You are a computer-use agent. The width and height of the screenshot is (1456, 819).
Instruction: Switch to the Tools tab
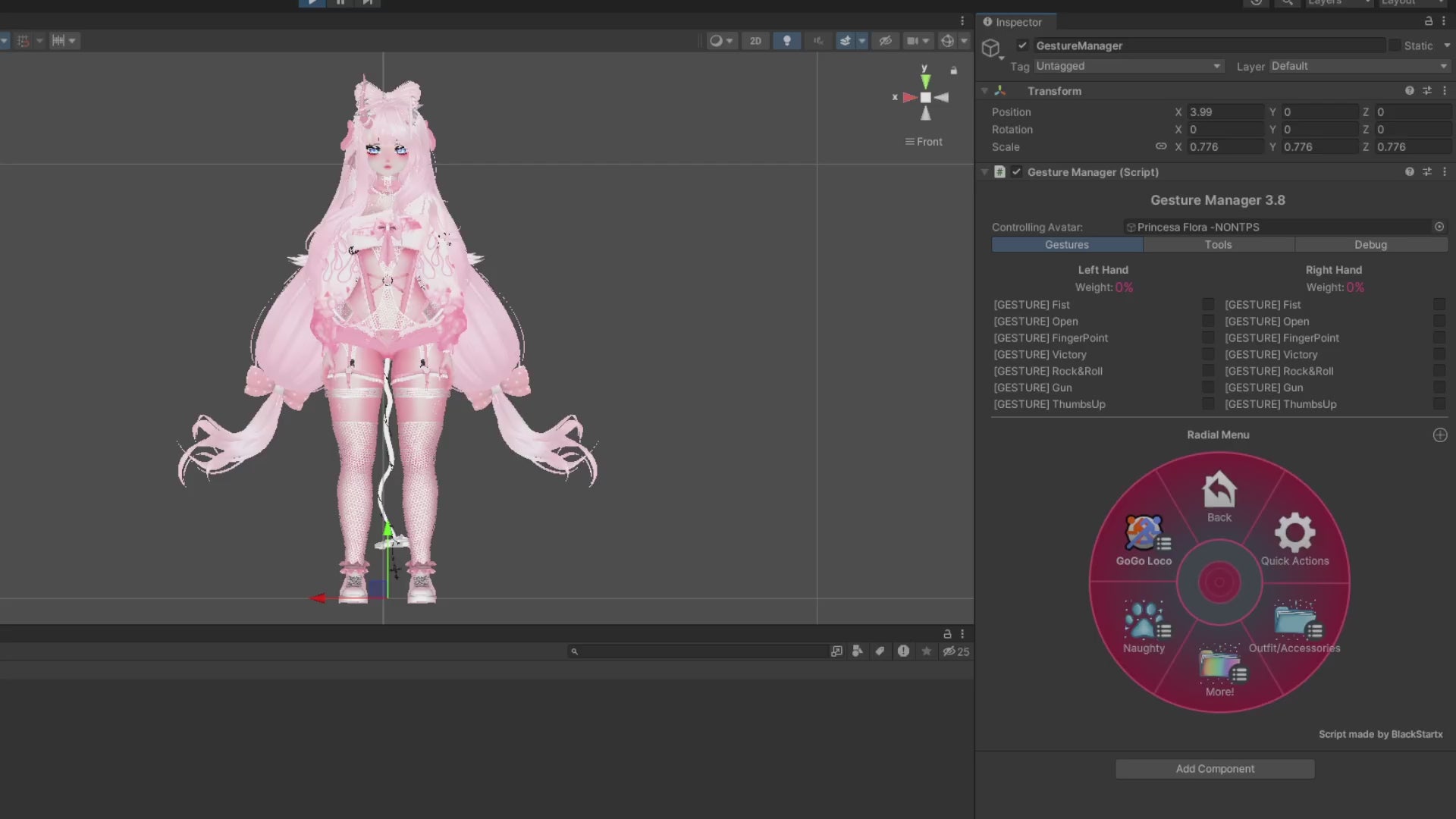tap(1218, 245)
